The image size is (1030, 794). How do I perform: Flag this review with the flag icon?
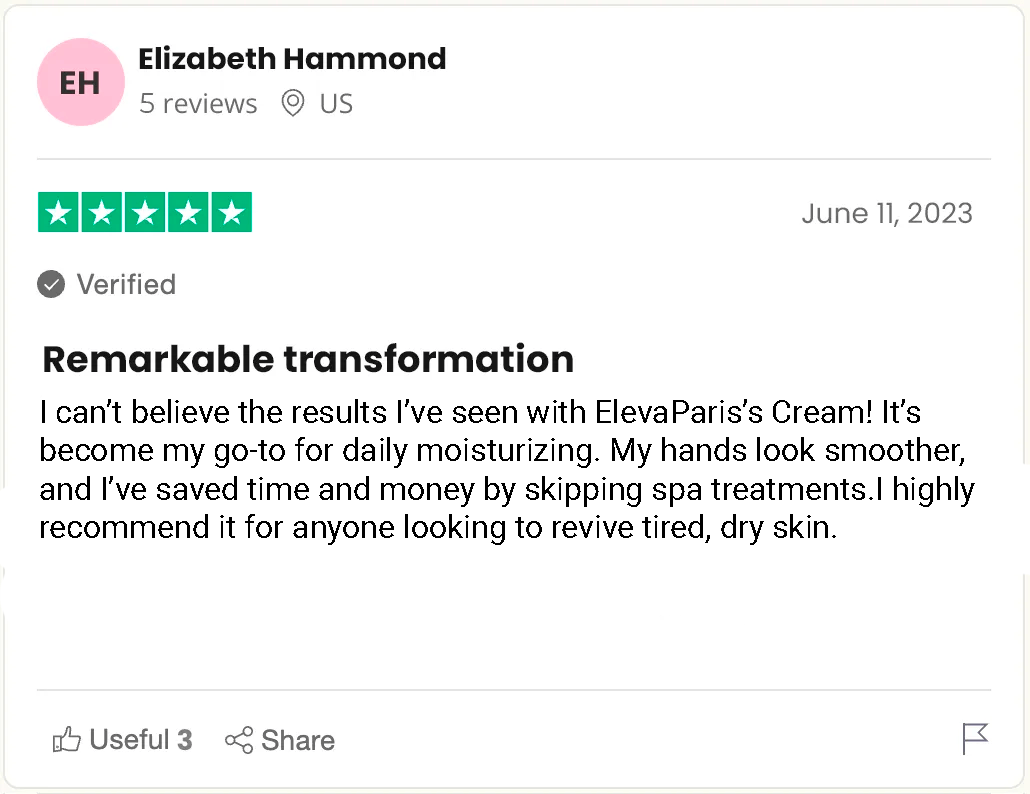click(x=974, y=739)
